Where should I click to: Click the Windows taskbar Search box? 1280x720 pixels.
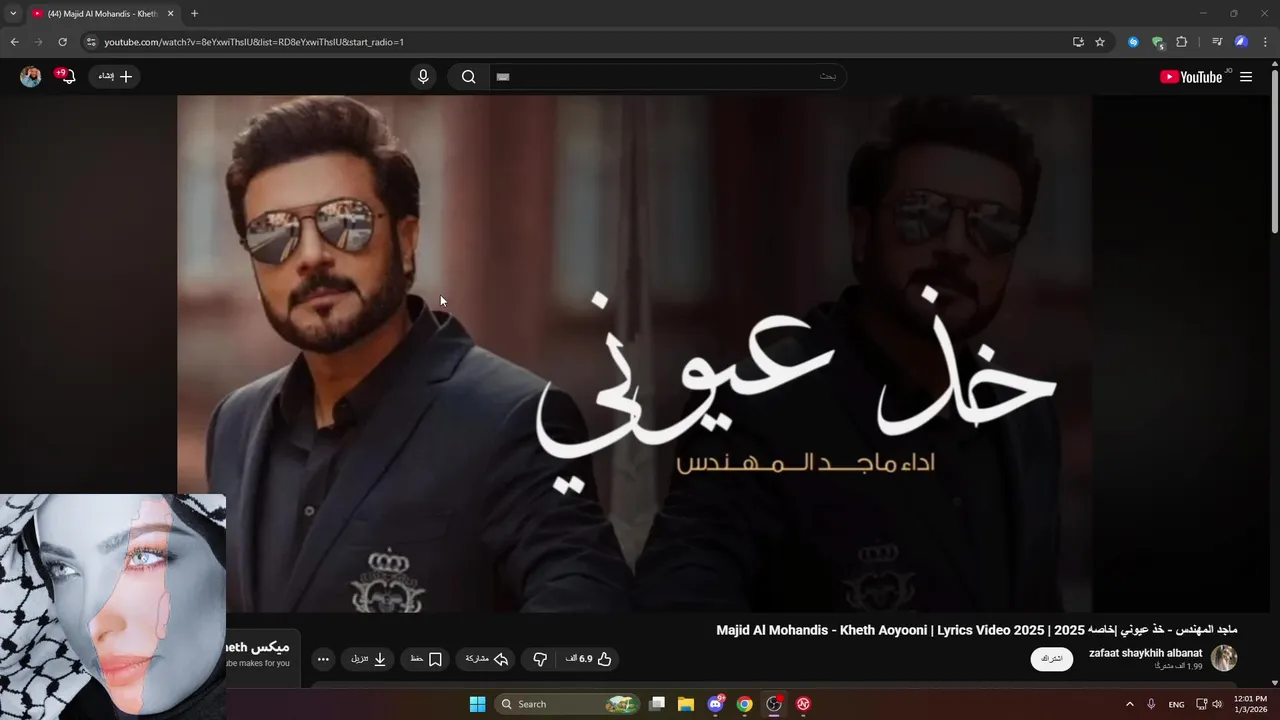[567, 704]
